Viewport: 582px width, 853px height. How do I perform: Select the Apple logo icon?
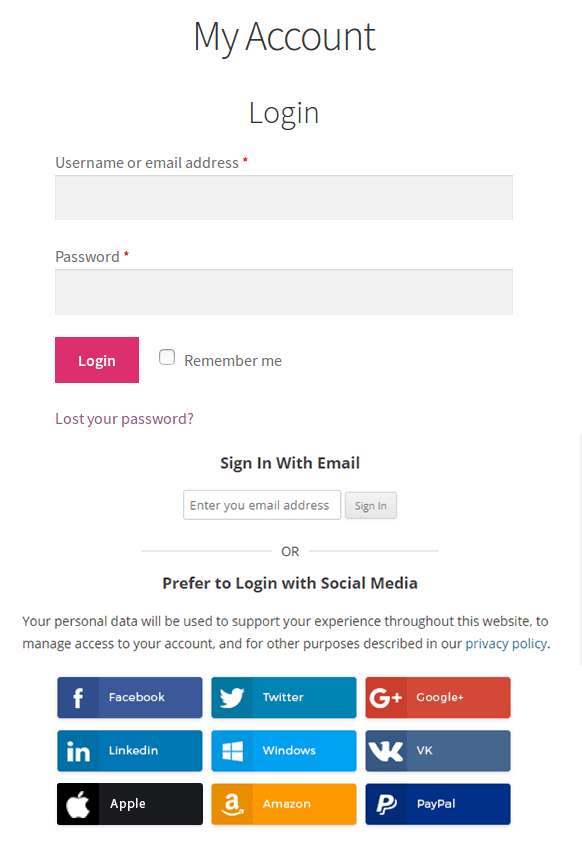[78, 803]
